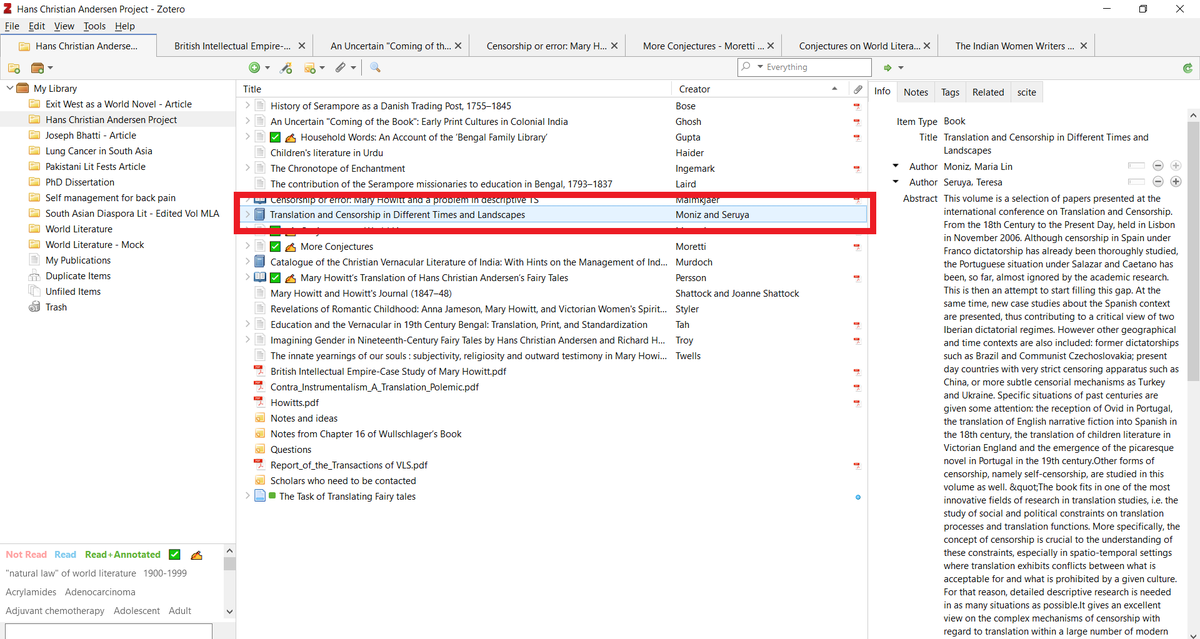Viewport: 1200px width, 639px height.
Task: Toggle the green checkbox tag in the tag selector
Action: click(174, 555)
